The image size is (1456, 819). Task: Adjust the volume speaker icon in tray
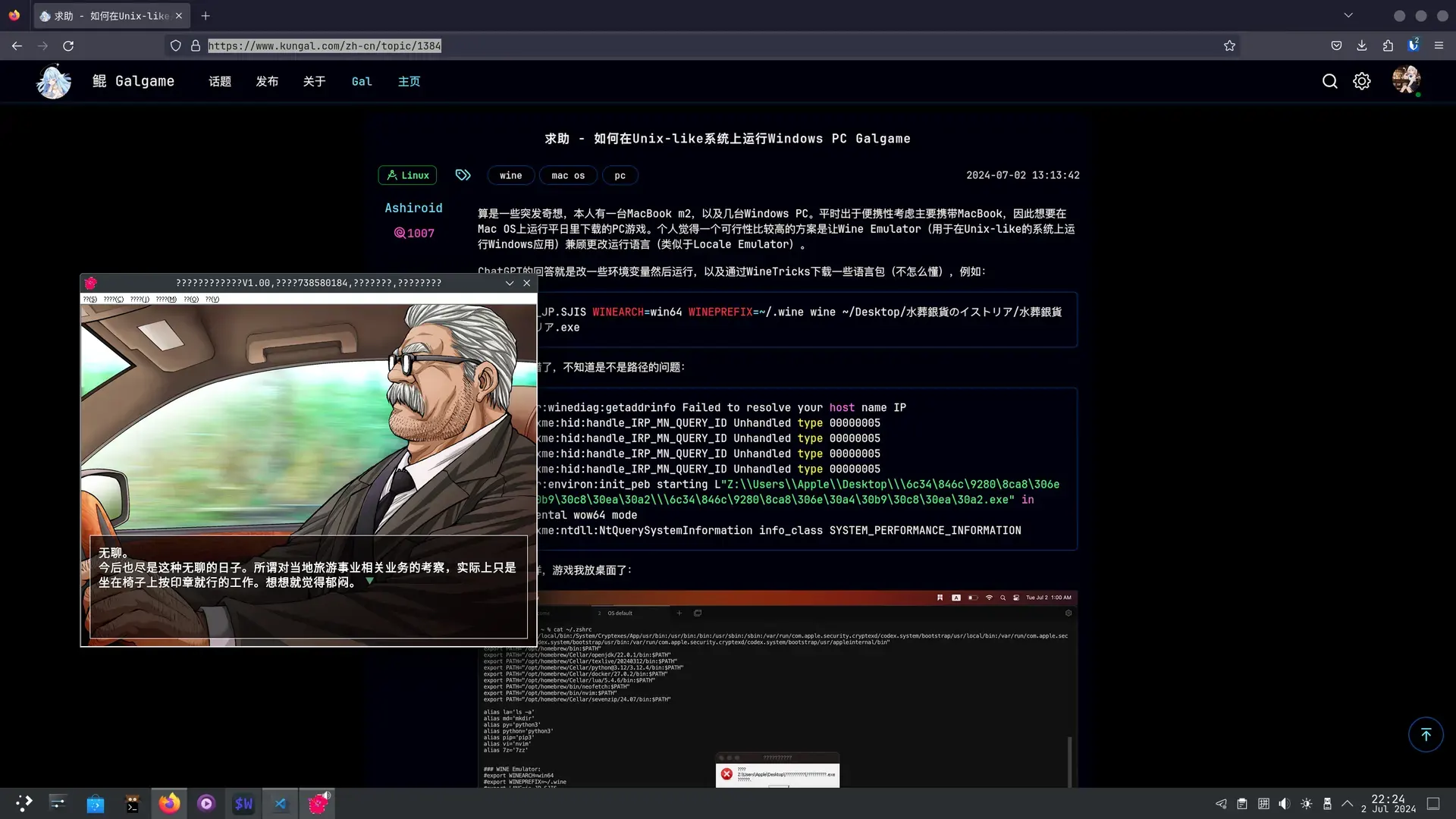[1284, 803]
